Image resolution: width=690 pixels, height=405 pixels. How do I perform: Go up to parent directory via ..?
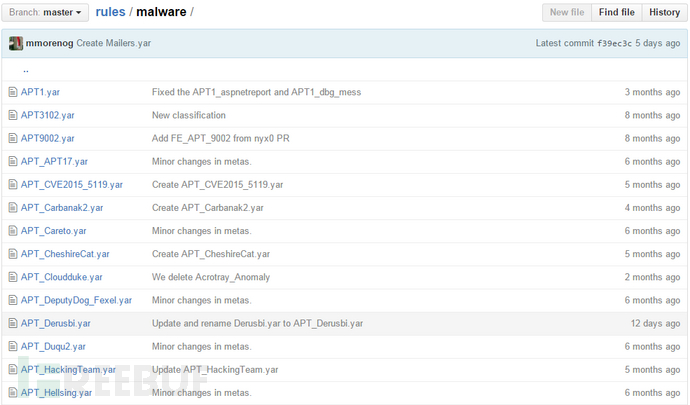(x=26, y=70)
